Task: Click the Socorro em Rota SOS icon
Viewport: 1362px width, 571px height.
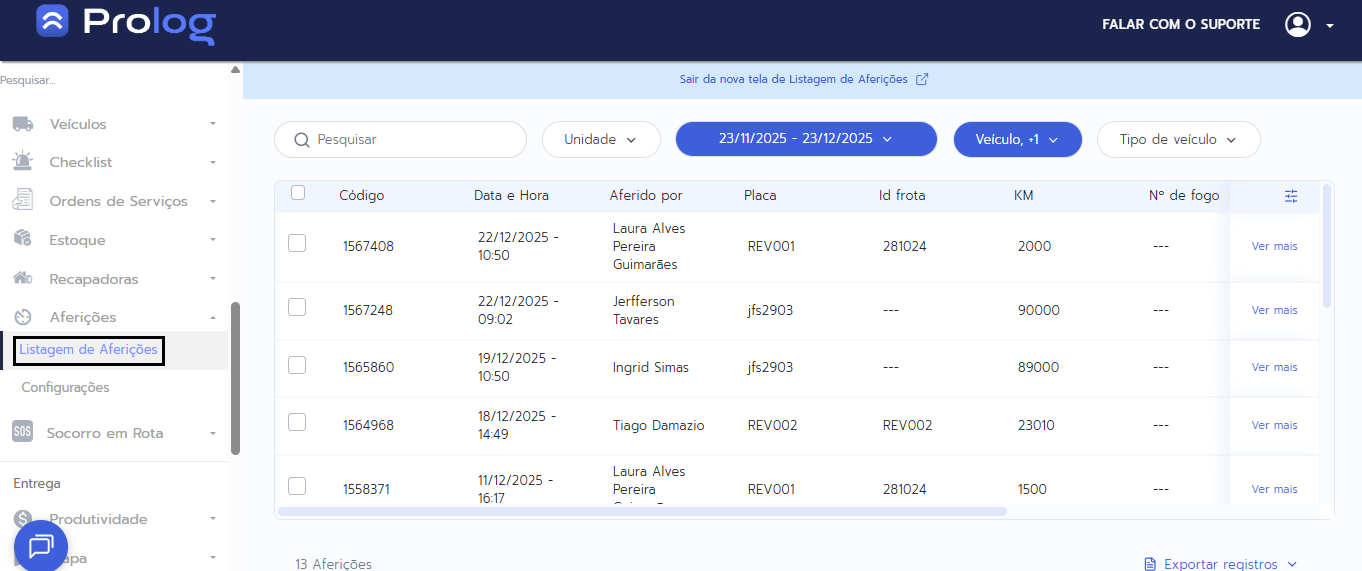Action: [22, 433]
